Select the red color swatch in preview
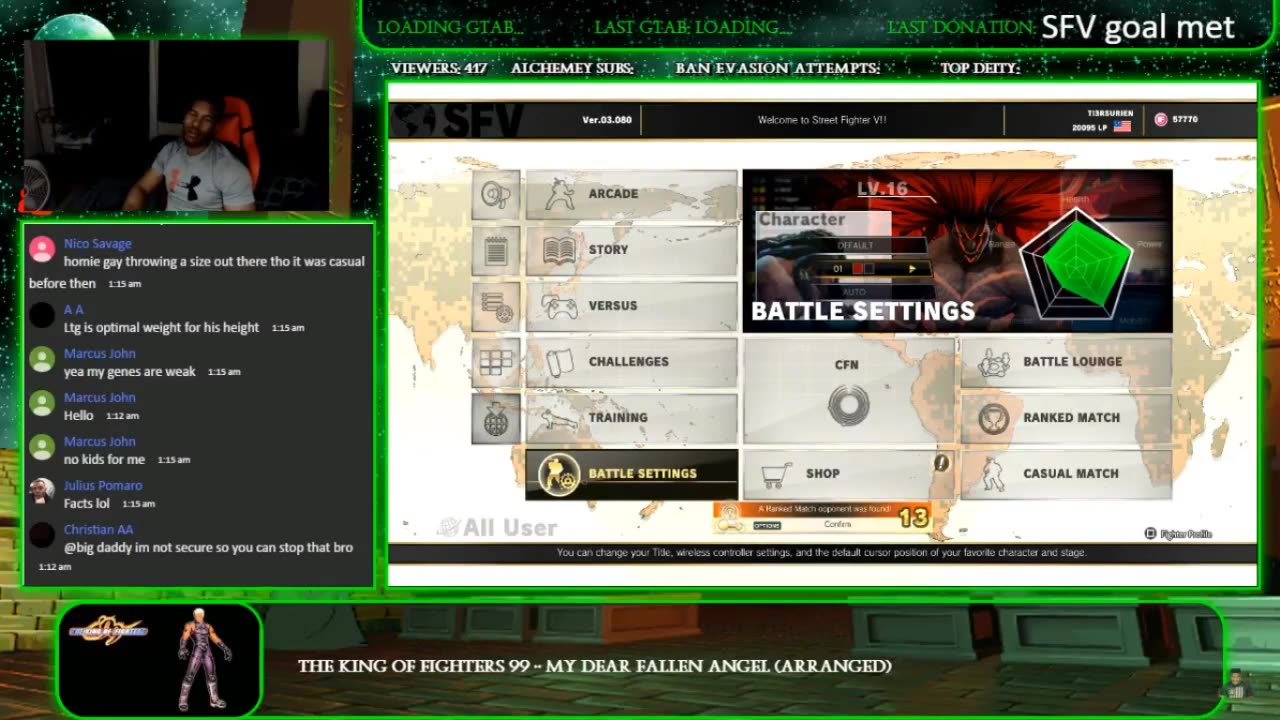The width and height of the screenshot is (1280, 720). click(857, 269)
